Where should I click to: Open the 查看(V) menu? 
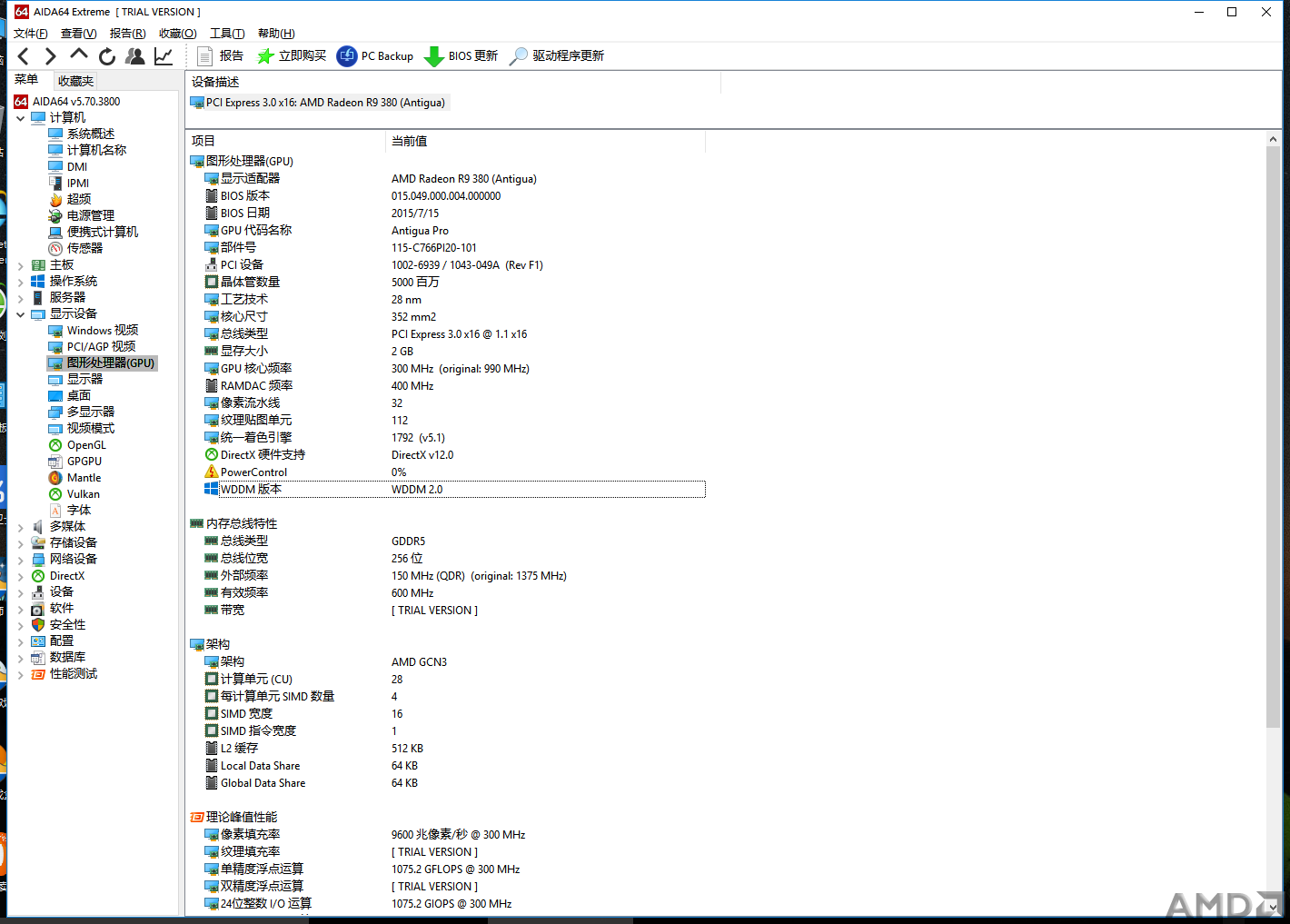point(79,34)
